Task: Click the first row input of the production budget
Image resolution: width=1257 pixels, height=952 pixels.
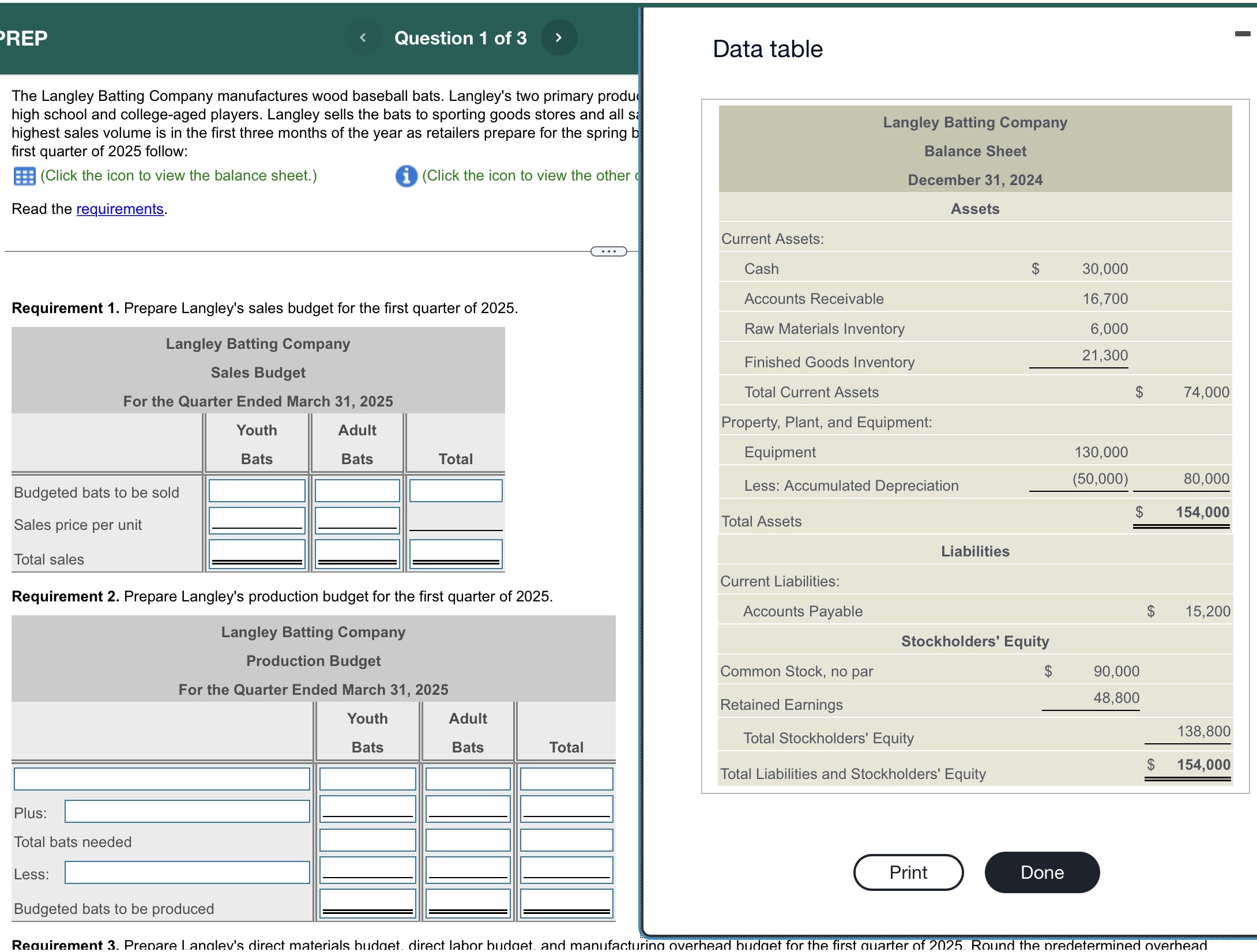Action: (161, 778)
